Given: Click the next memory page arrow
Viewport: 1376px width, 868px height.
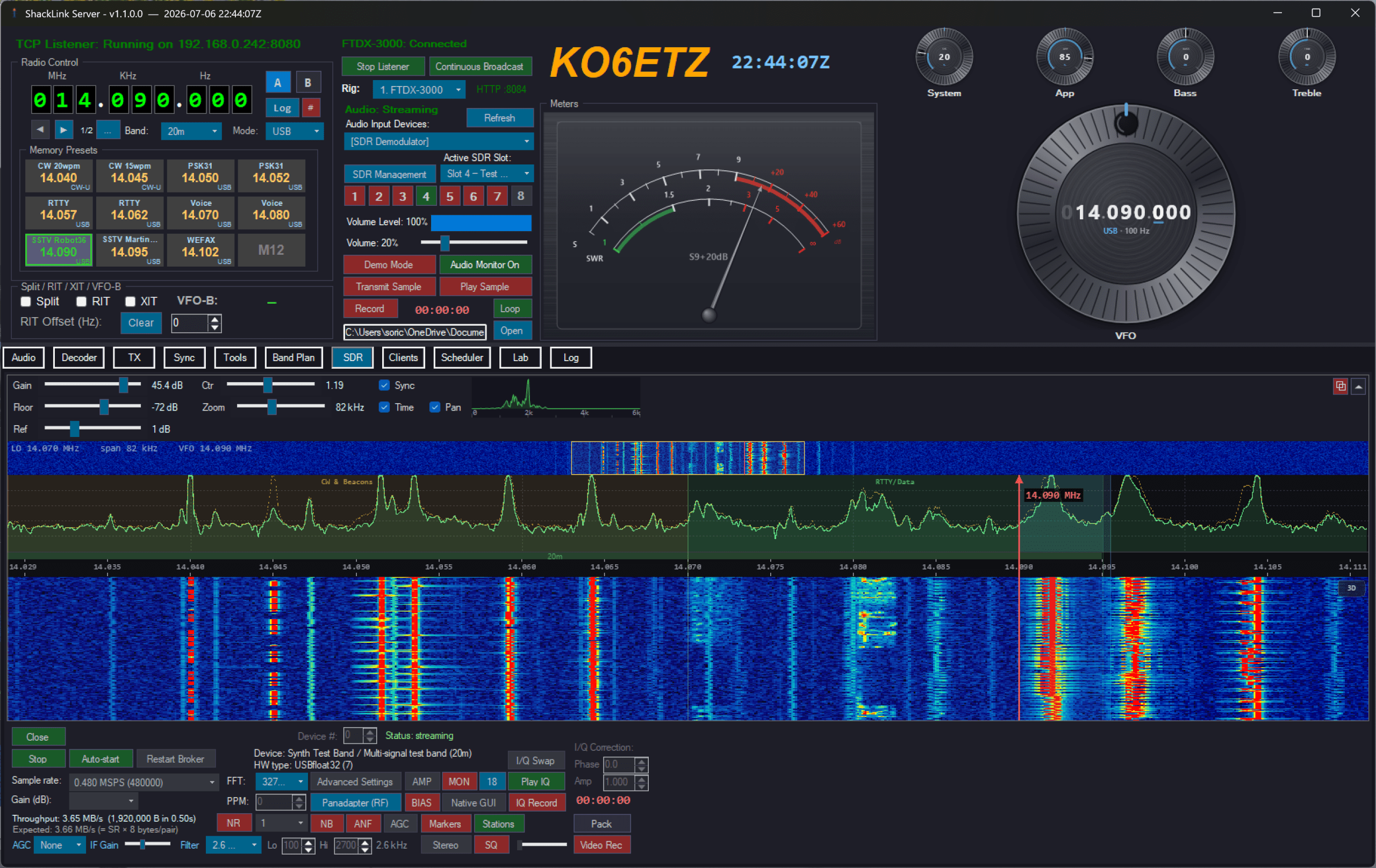Looking at the screenshot, I should 64,130.
